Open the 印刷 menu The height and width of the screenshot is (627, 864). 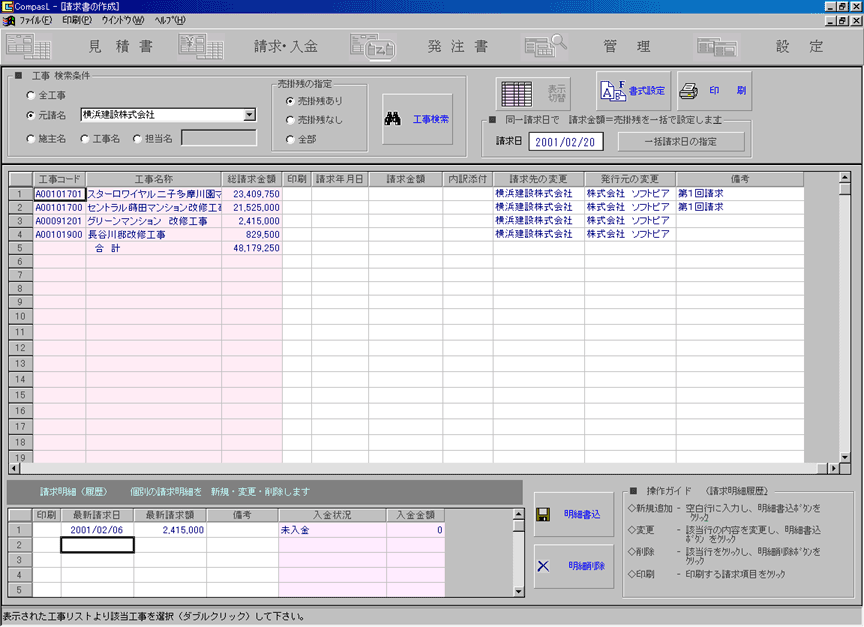pos(77,20)
